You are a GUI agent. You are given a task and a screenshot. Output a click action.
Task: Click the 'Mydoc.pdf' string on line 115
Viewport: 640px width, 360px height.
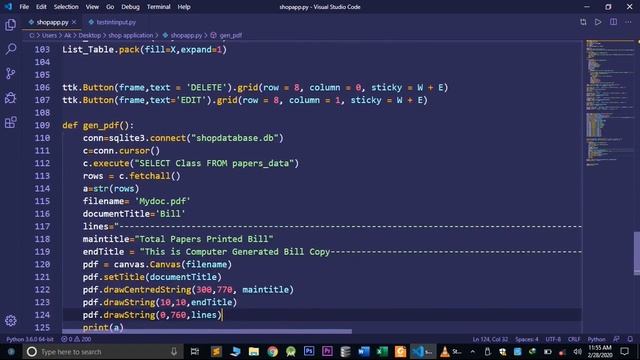point(162,201)
